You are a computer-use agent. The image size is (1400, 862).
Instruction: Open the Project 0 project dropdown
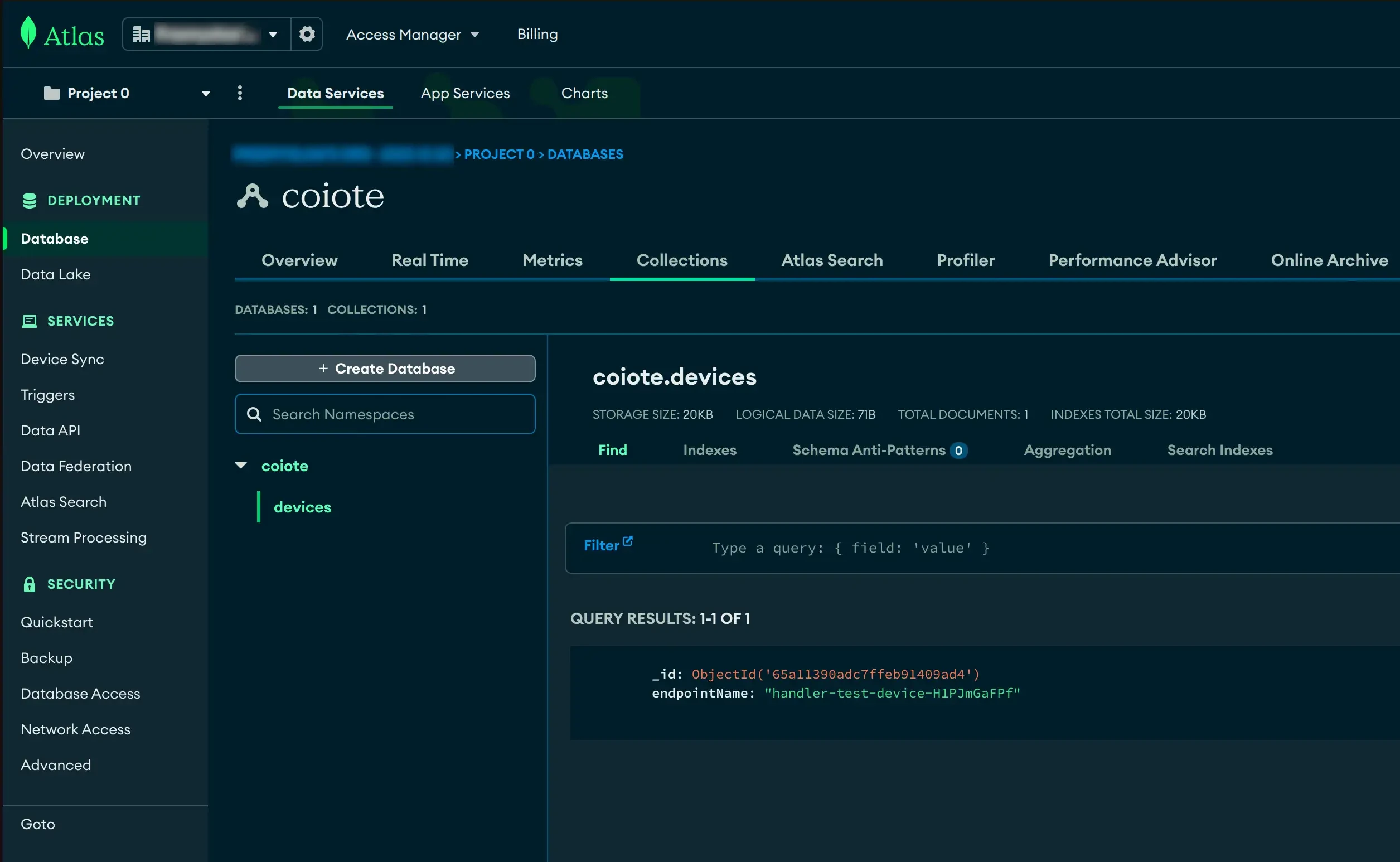206,93
